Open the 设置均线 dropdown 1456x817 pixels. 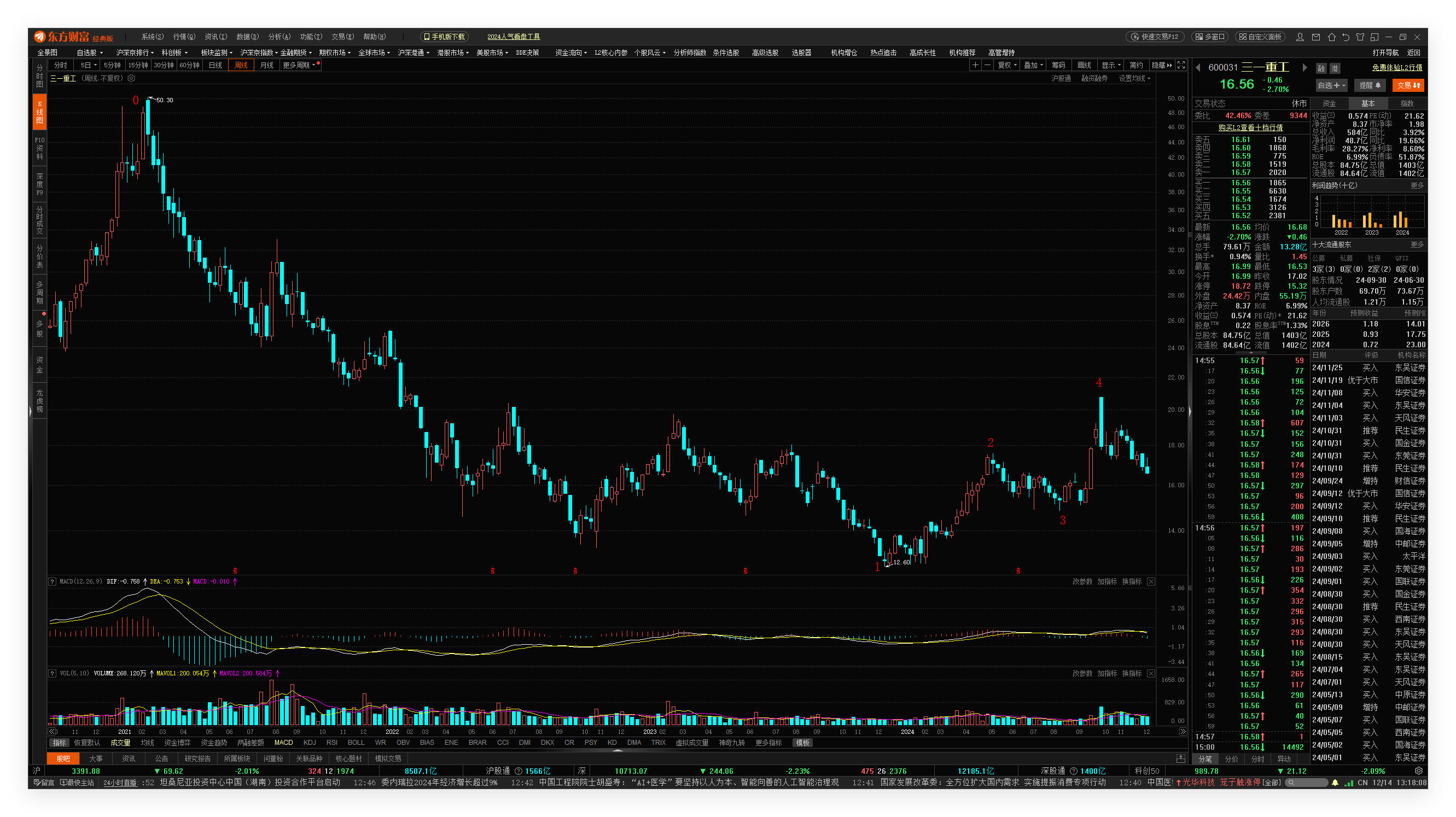click(1134, 79)
